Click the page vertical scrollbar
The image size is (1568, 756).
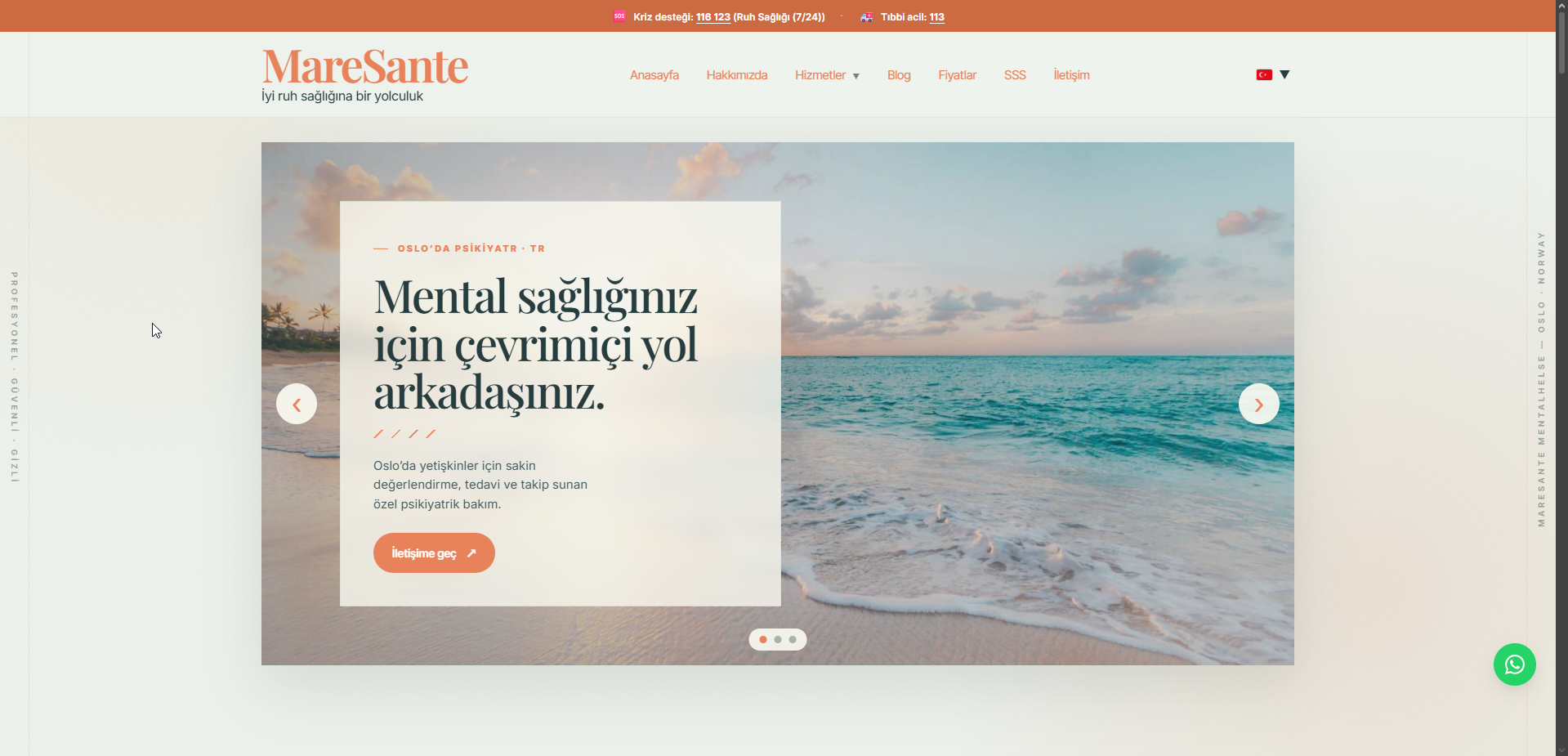[1561, 45]
